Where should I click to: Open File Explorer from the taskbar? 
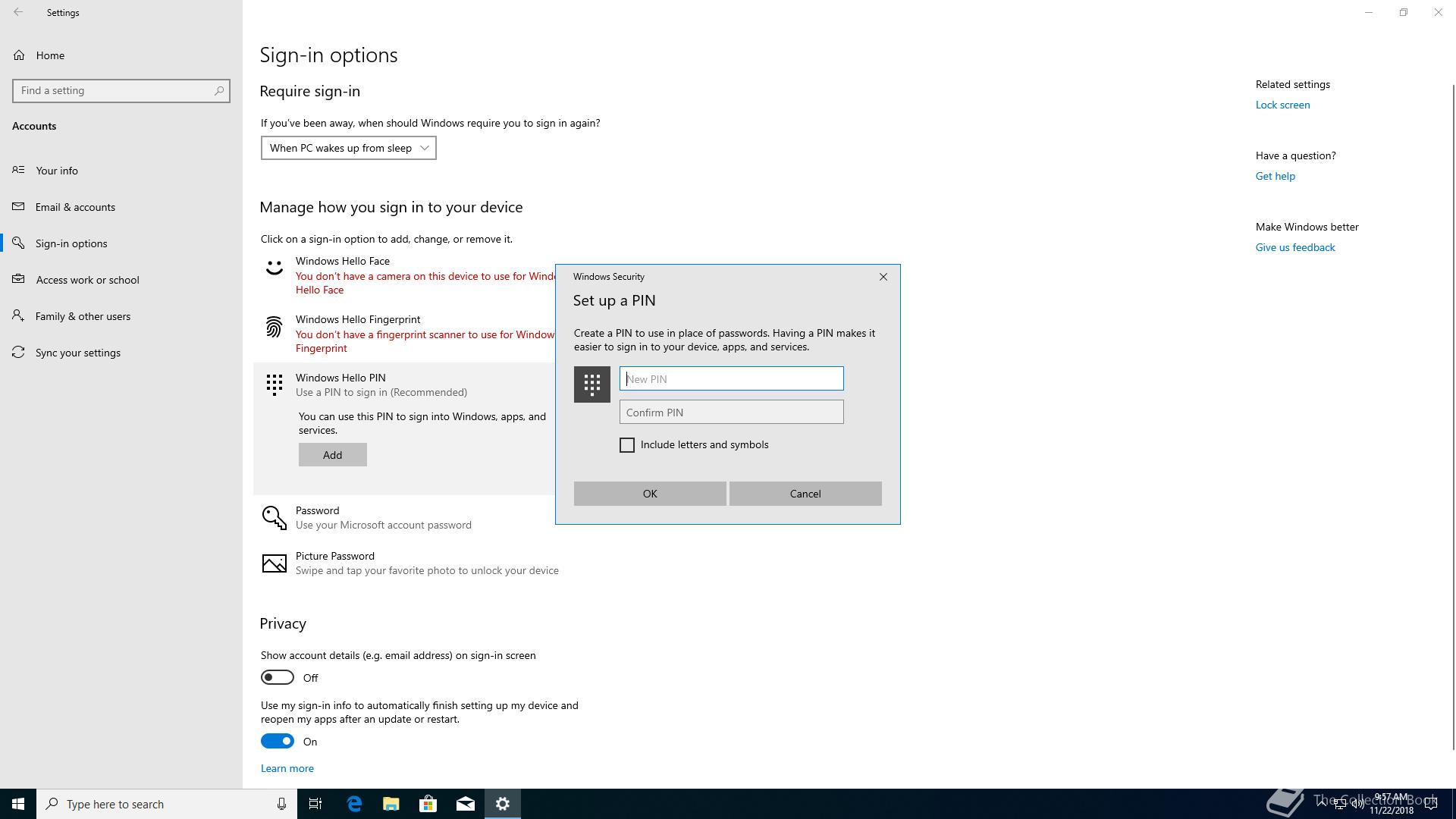(391, 804)
